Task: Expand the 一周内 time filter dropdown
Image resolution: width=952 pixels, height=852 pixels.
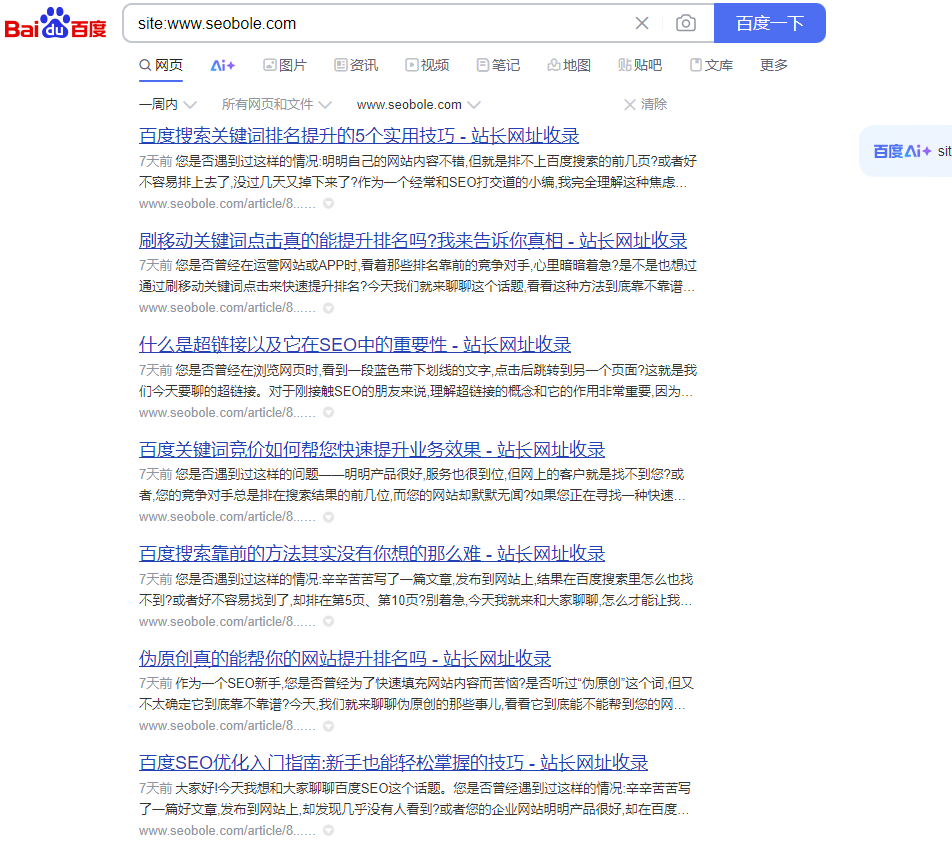Action: (168, 104)
